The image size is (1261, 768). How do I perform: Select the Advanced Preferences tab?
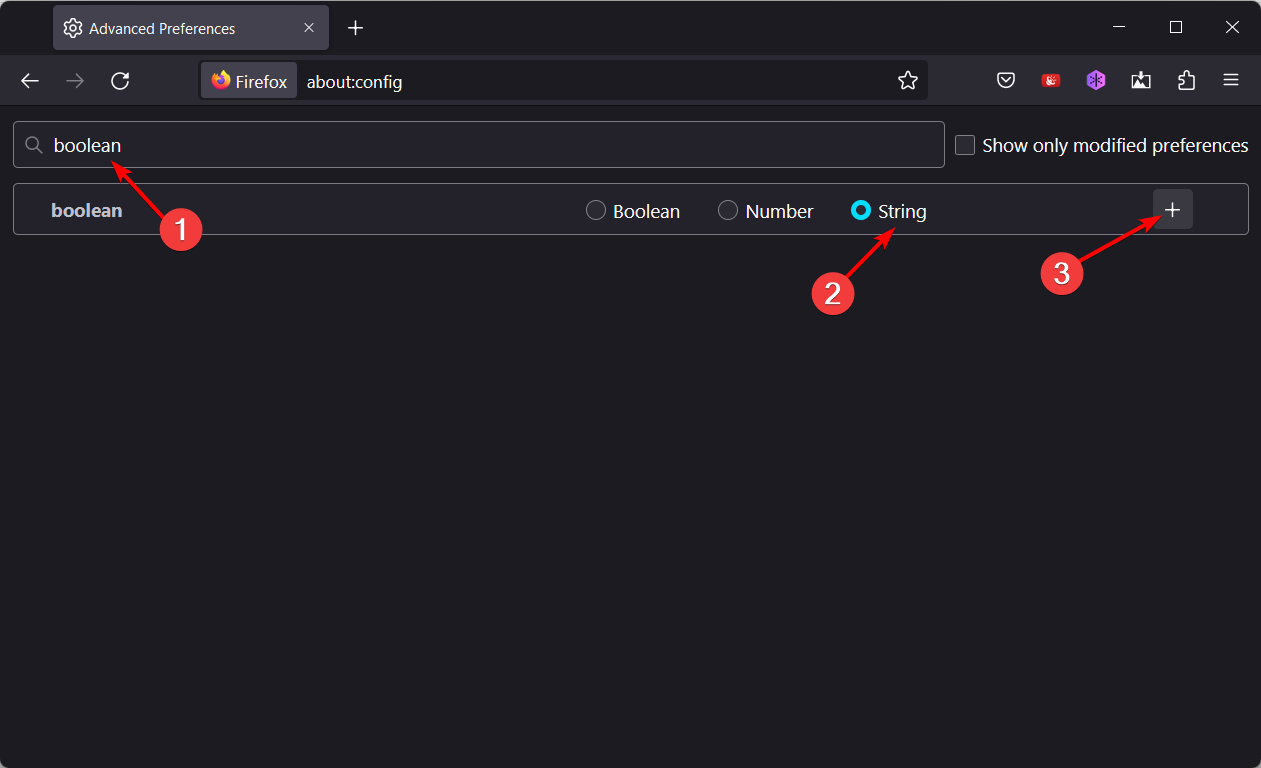coord(191,28)
